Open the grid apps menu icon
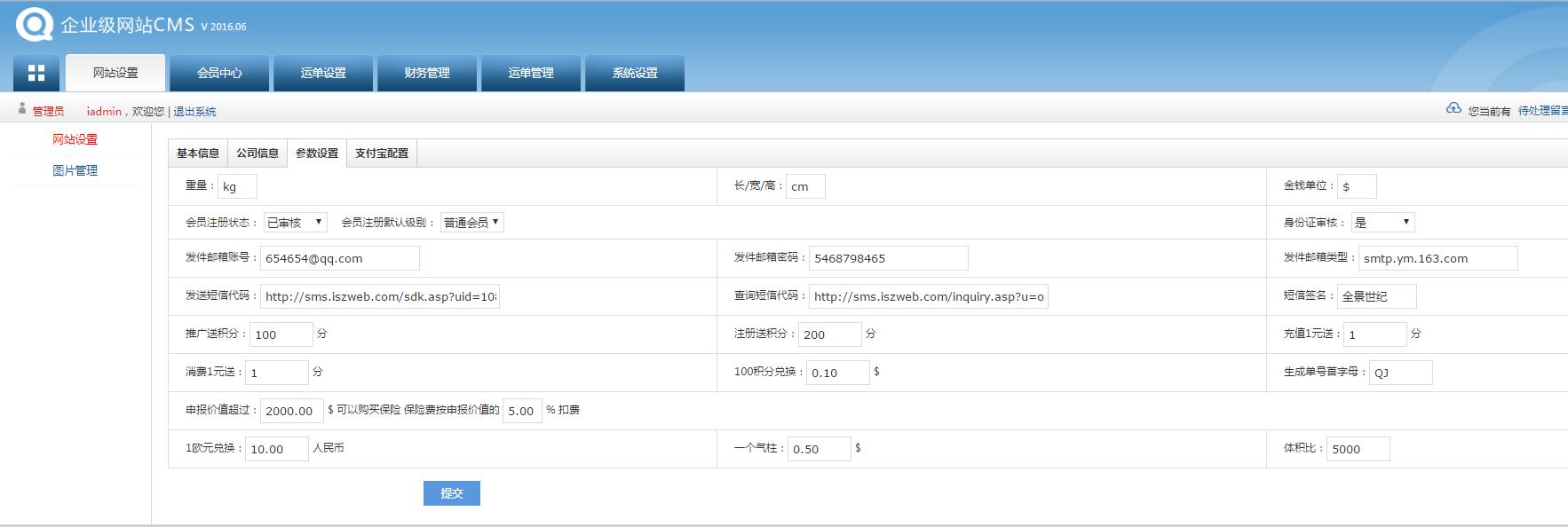Image resolution: width=1568 pixels, height=527 pixels. tap(36, 73)
